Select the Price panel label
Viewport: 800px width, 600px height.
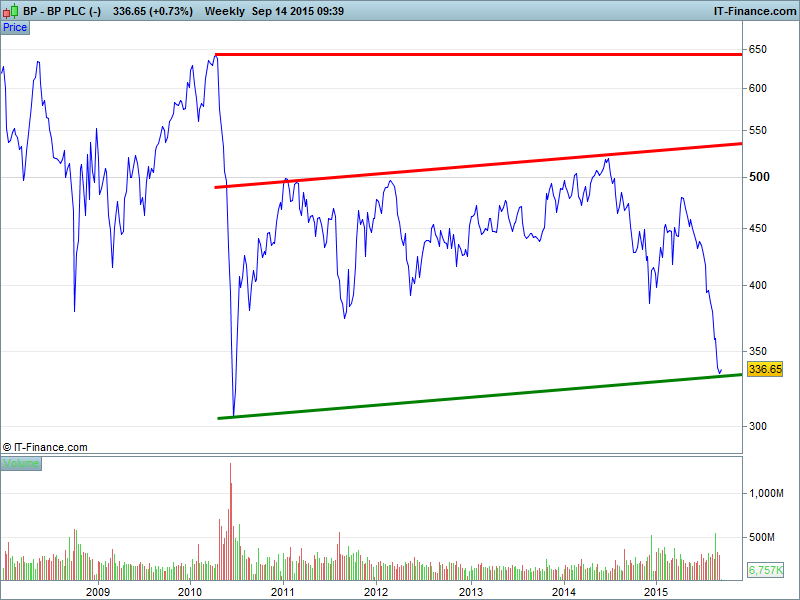(15, 28)
